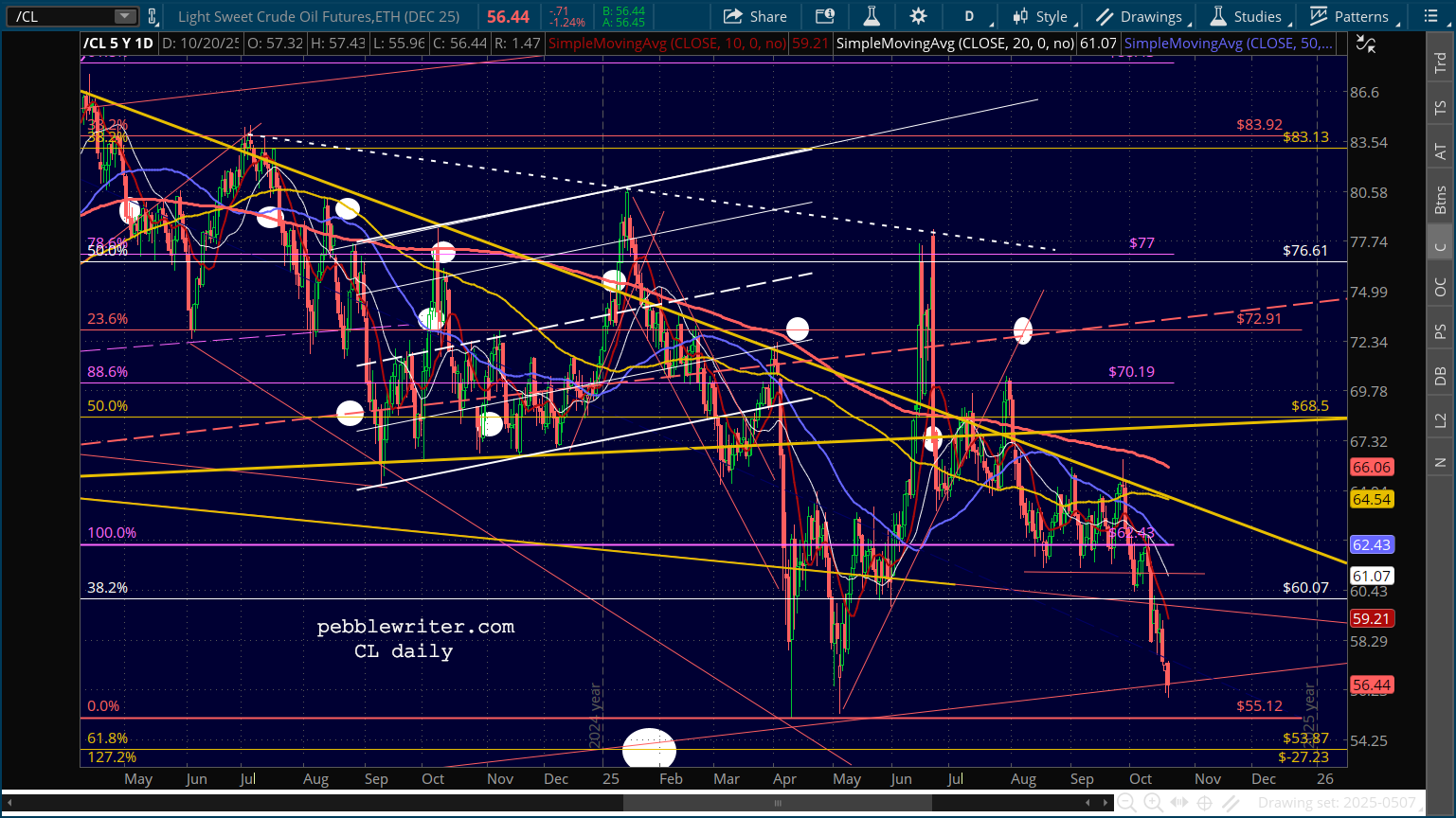This screenshot has height=818, width=1456.
Task: Click the Share chart icon
Action: pyautogui.click(x=755, y=16)
